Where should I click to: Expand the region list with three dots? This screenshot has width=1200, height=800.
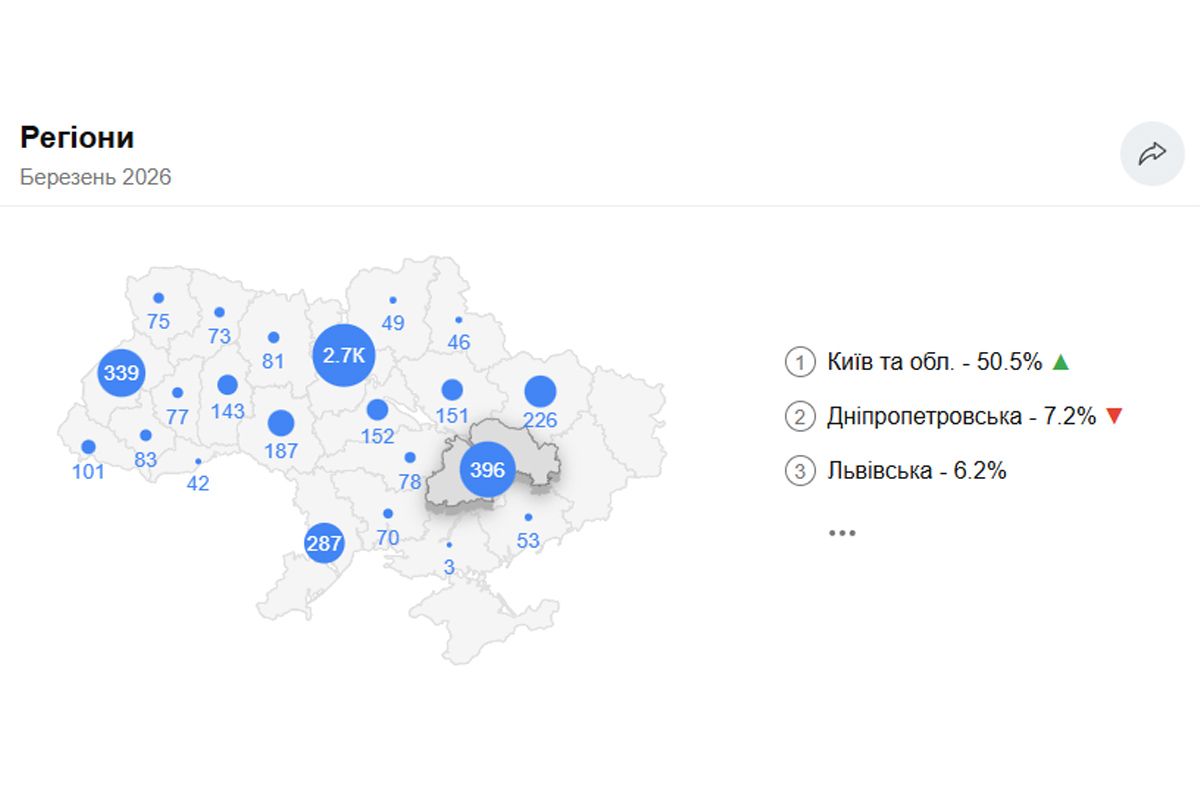842,533
